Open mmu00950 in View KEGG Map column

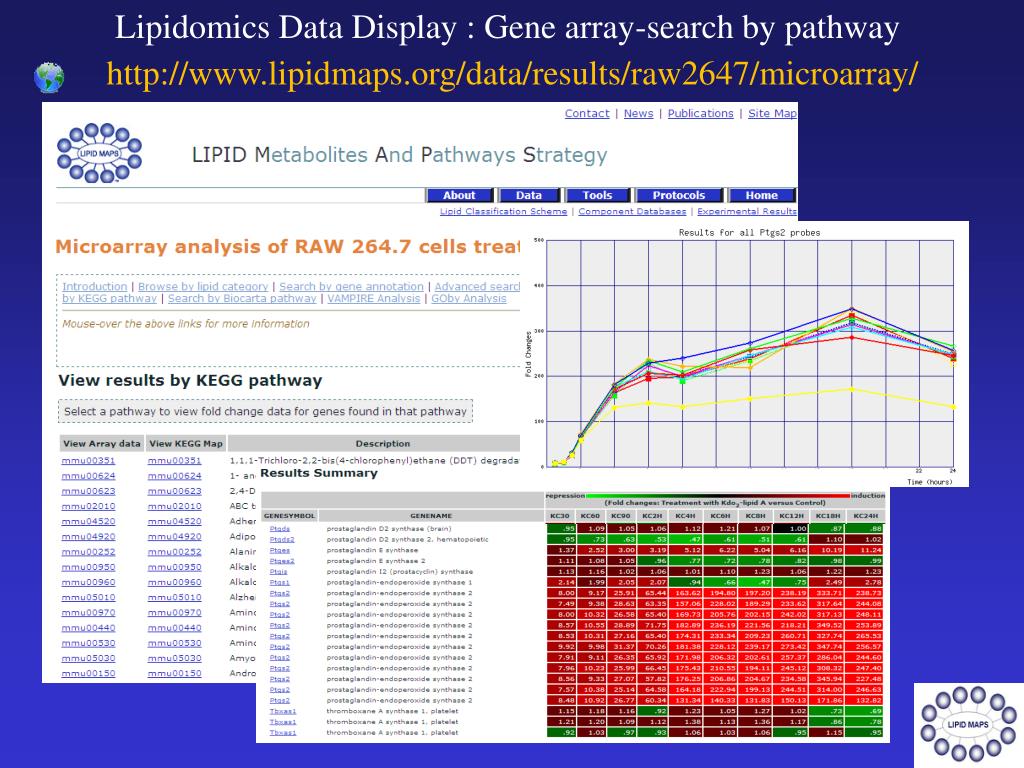(174, 567)
